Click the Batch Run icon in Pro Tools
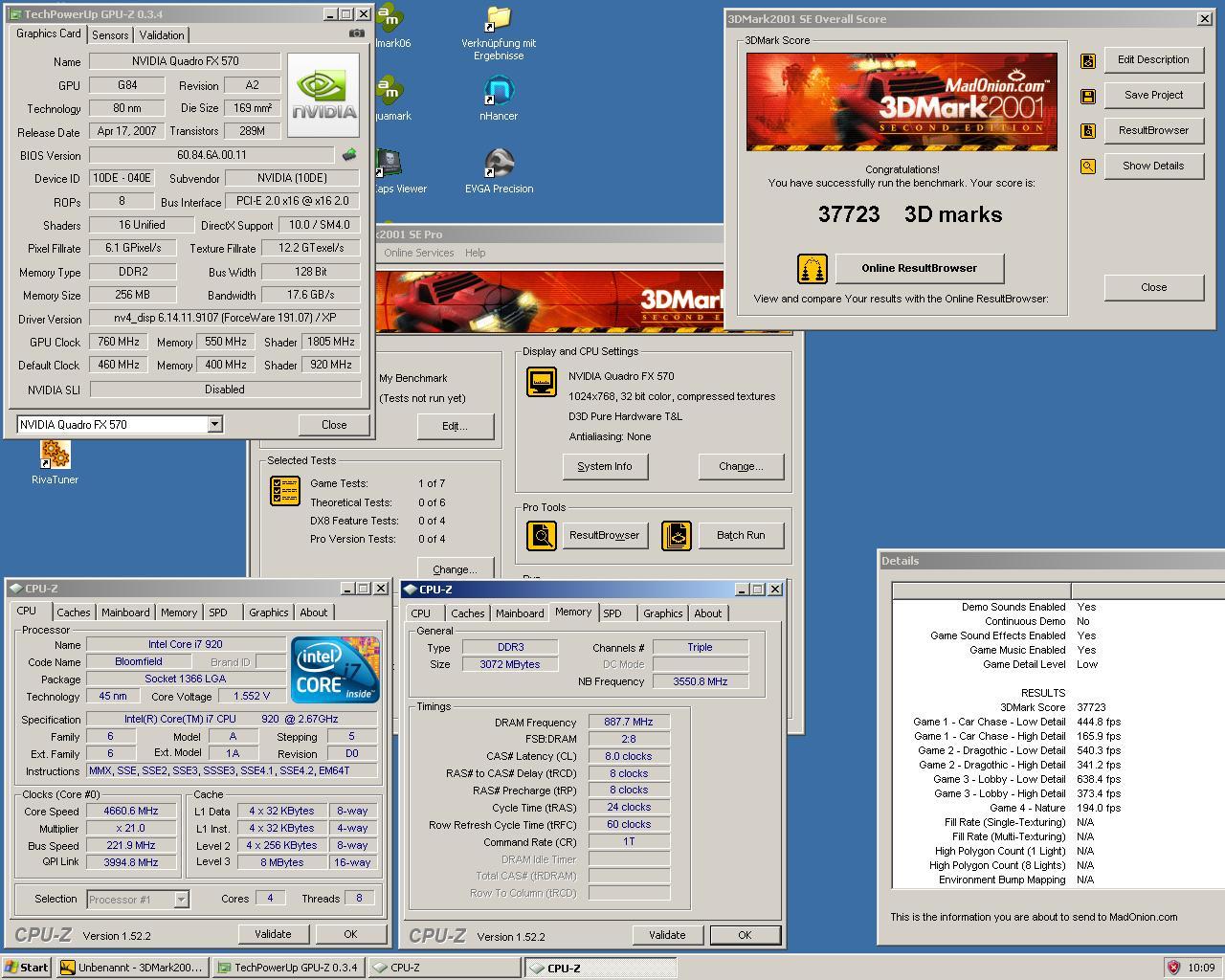Viewport: 1225px width, 980px height. click(677, 536)
